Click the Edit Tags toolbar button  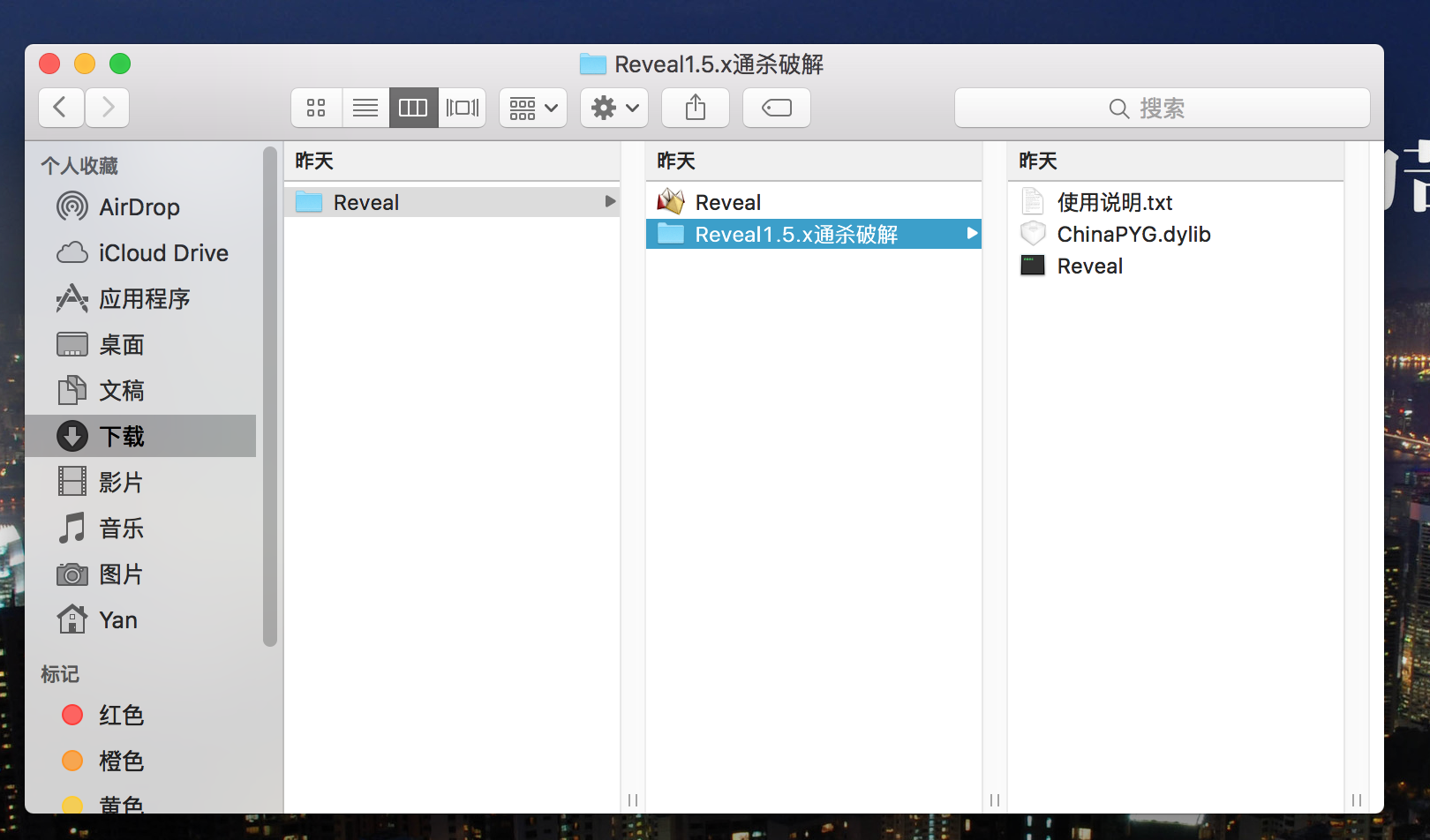(x=777, y=108)
